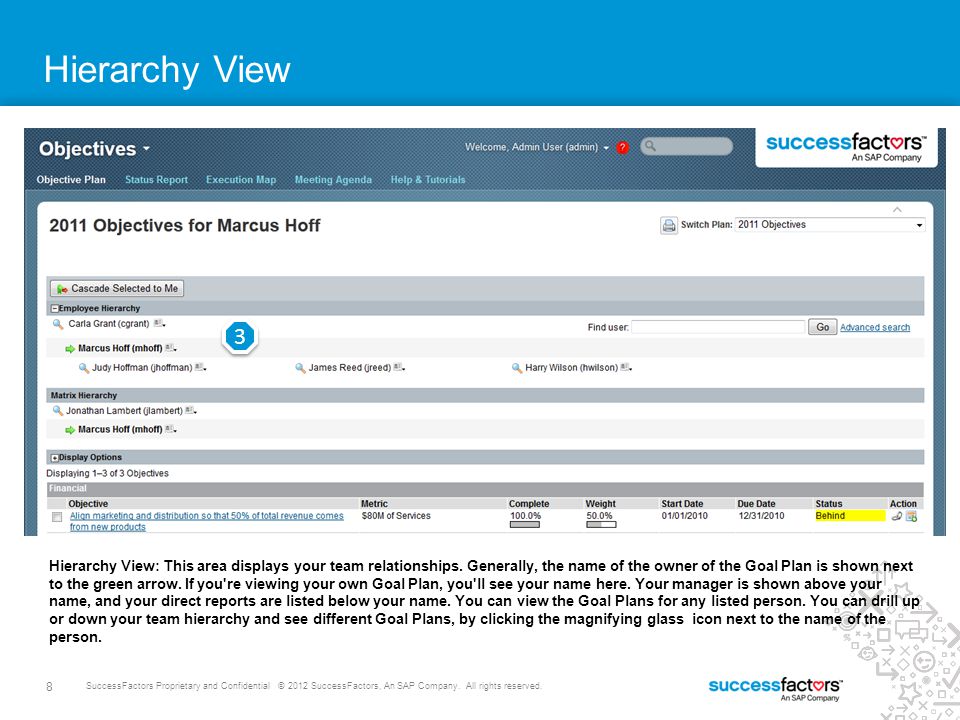Click the Harry Wilson (hwilson) name
Screen dimensions: 960x720
click(x=571, y=368)
